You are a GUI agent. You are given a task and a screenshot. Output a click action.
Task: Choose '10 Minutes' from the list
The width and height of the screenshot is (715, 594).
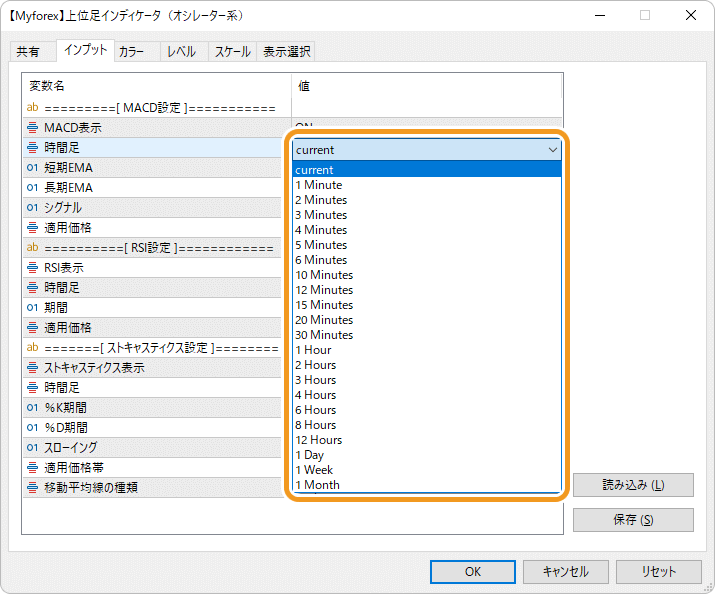426,275
